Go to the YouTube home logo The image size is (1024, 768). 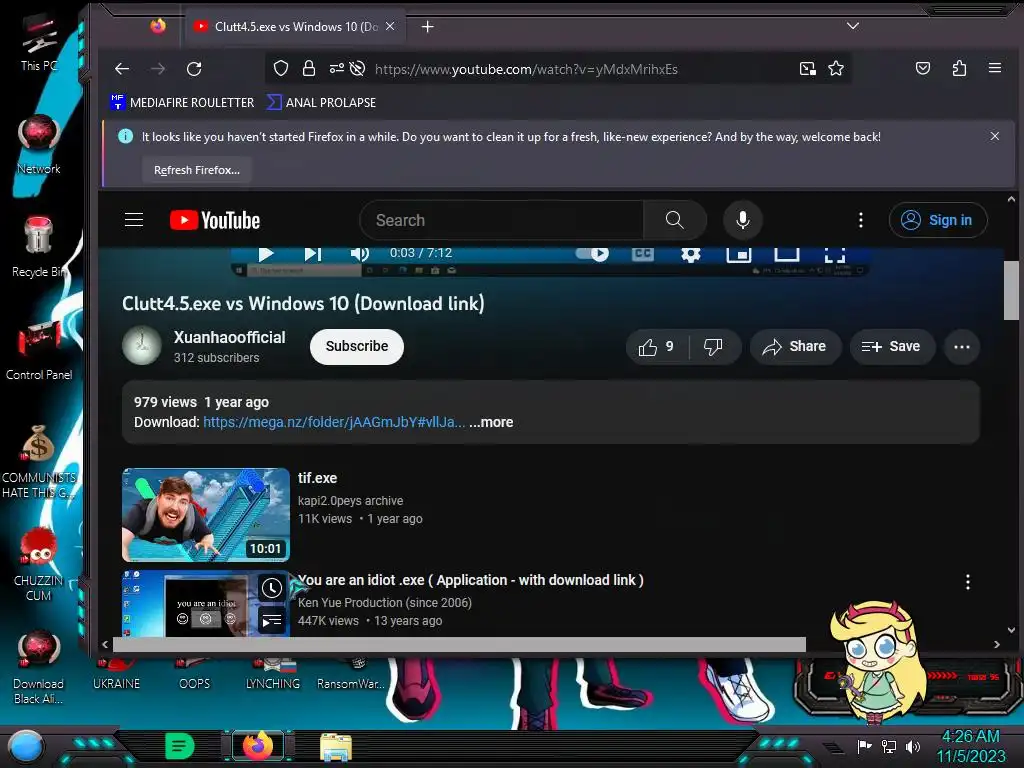215,220
